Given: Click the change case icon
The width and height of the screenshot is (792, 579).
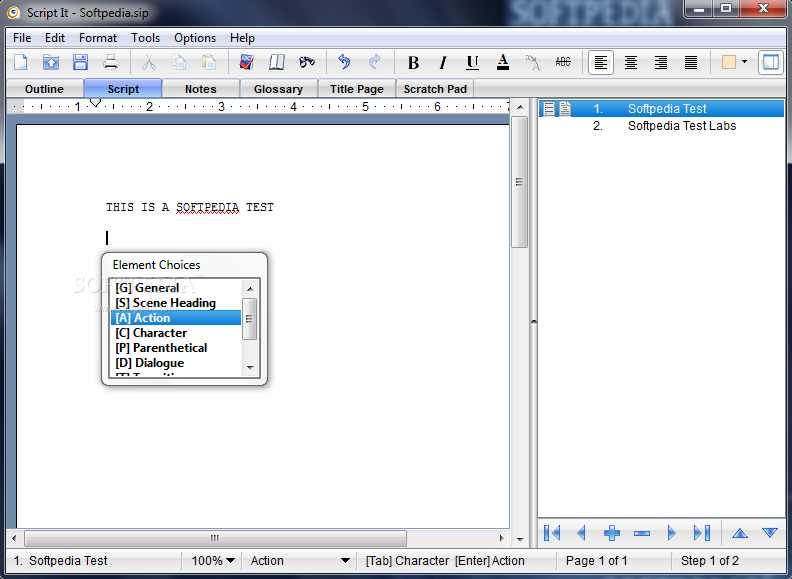Looking at the screenshot, I should coord(532,62).
